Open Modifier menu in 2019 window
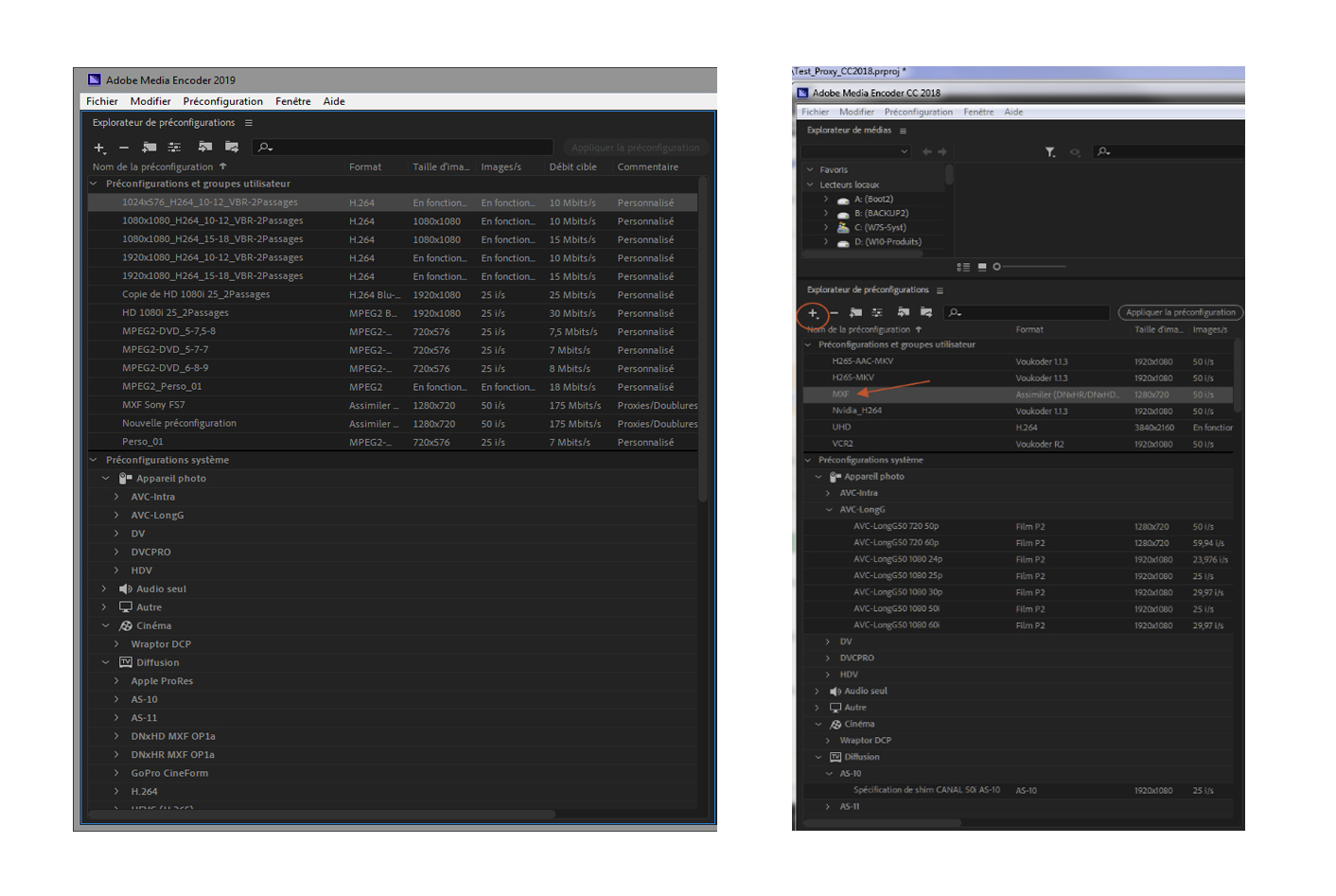Viewport: 1336px width, 896px height. coord(150,101)
